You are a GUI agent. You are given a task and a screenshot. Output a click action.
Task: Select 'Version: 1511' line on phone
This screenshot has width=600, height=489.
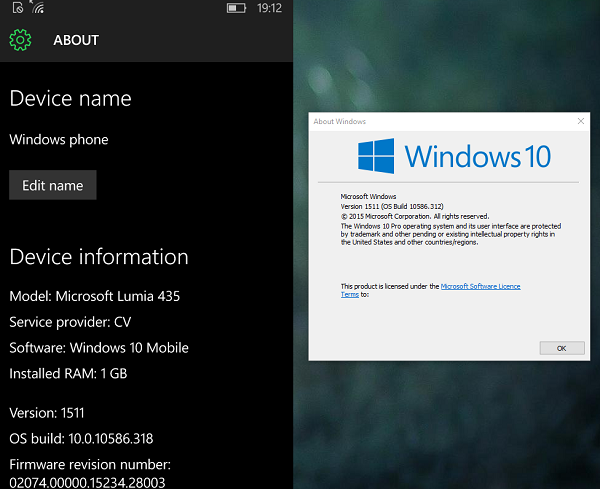(47, 413)
